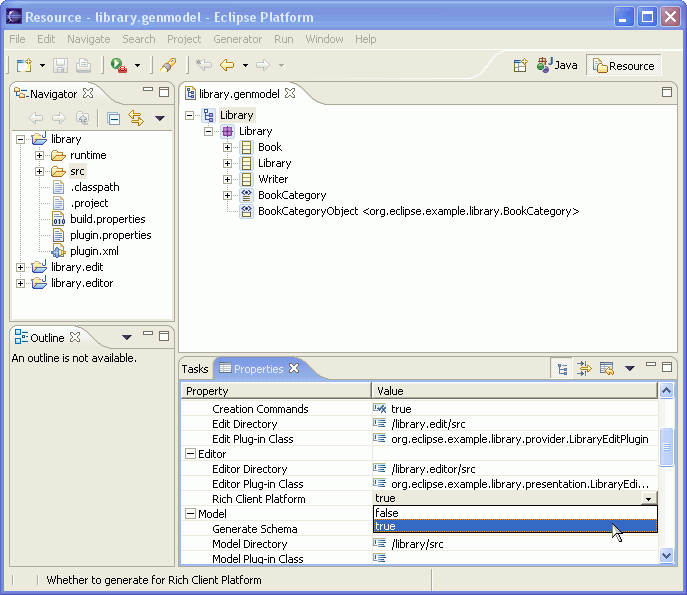
Task: Toggle Show Advanced Properties icon
Action: point(584,368)
